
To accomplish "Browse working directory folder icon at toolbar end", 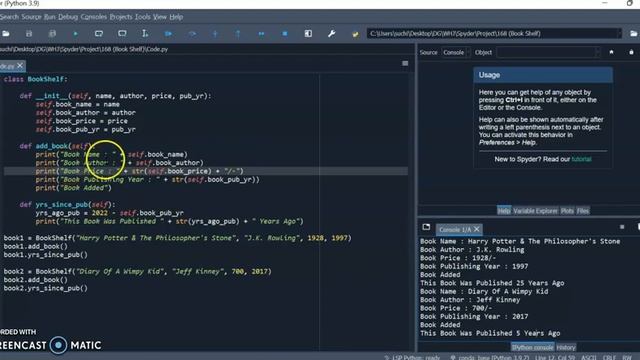I will click(634, 33).
